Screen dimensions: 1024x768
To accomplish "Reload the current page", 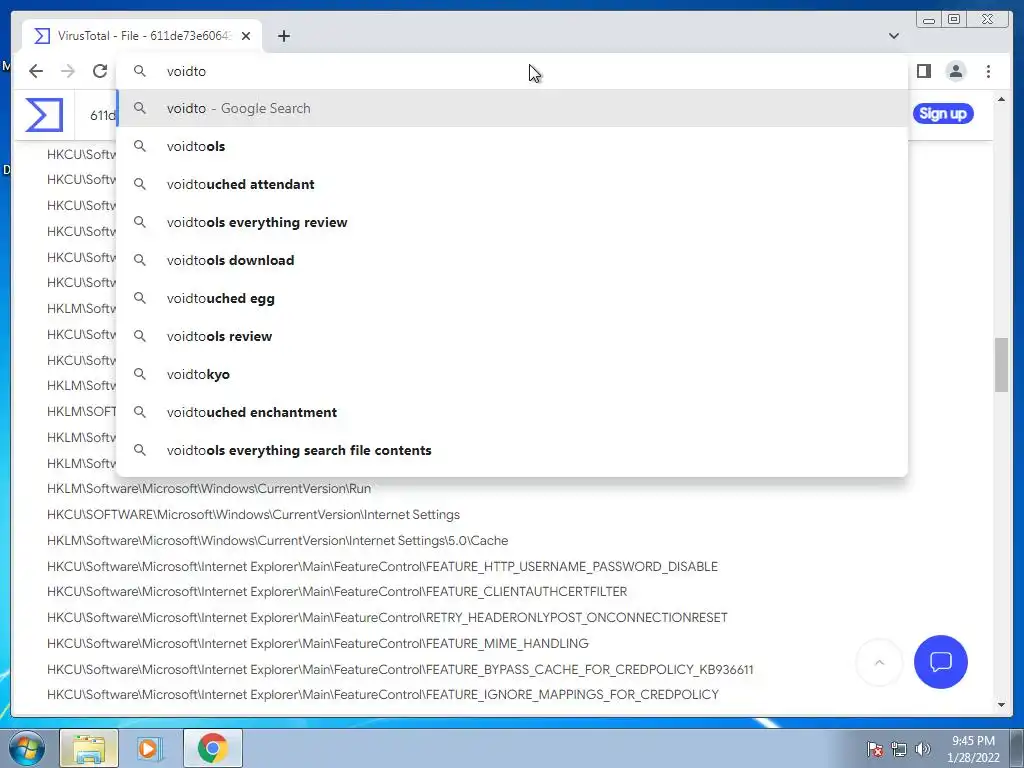I will click(x=100, y=71).
